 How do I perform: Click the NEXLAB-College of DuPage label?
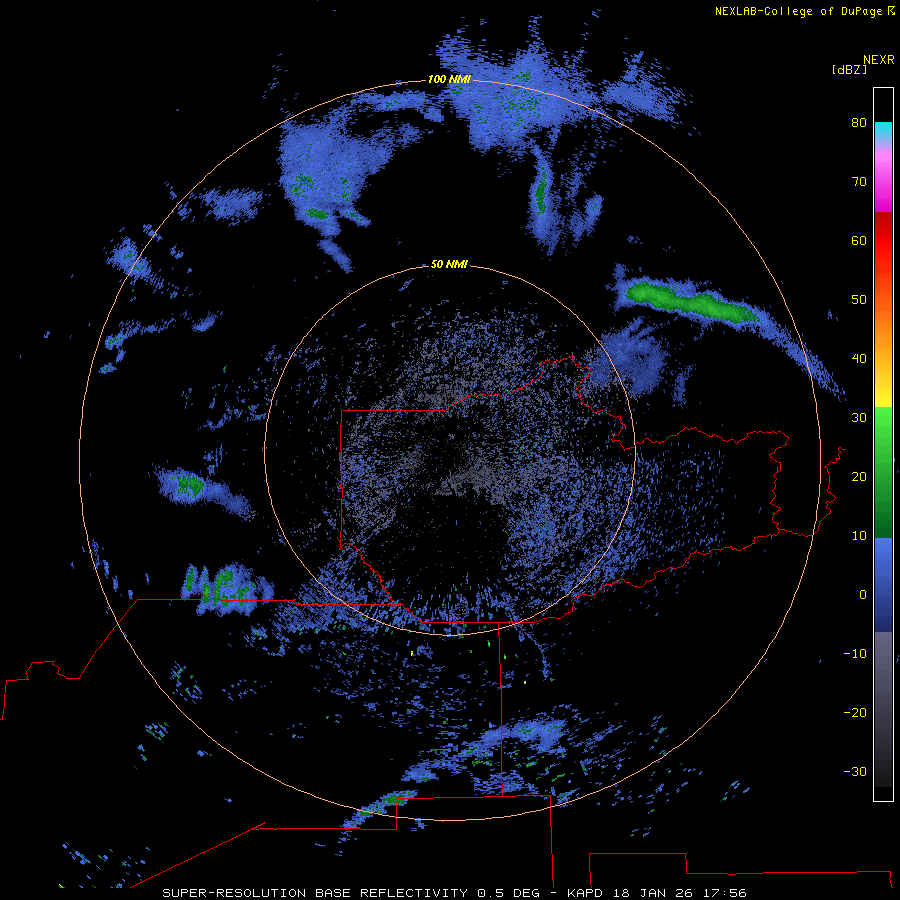[801, 11]
